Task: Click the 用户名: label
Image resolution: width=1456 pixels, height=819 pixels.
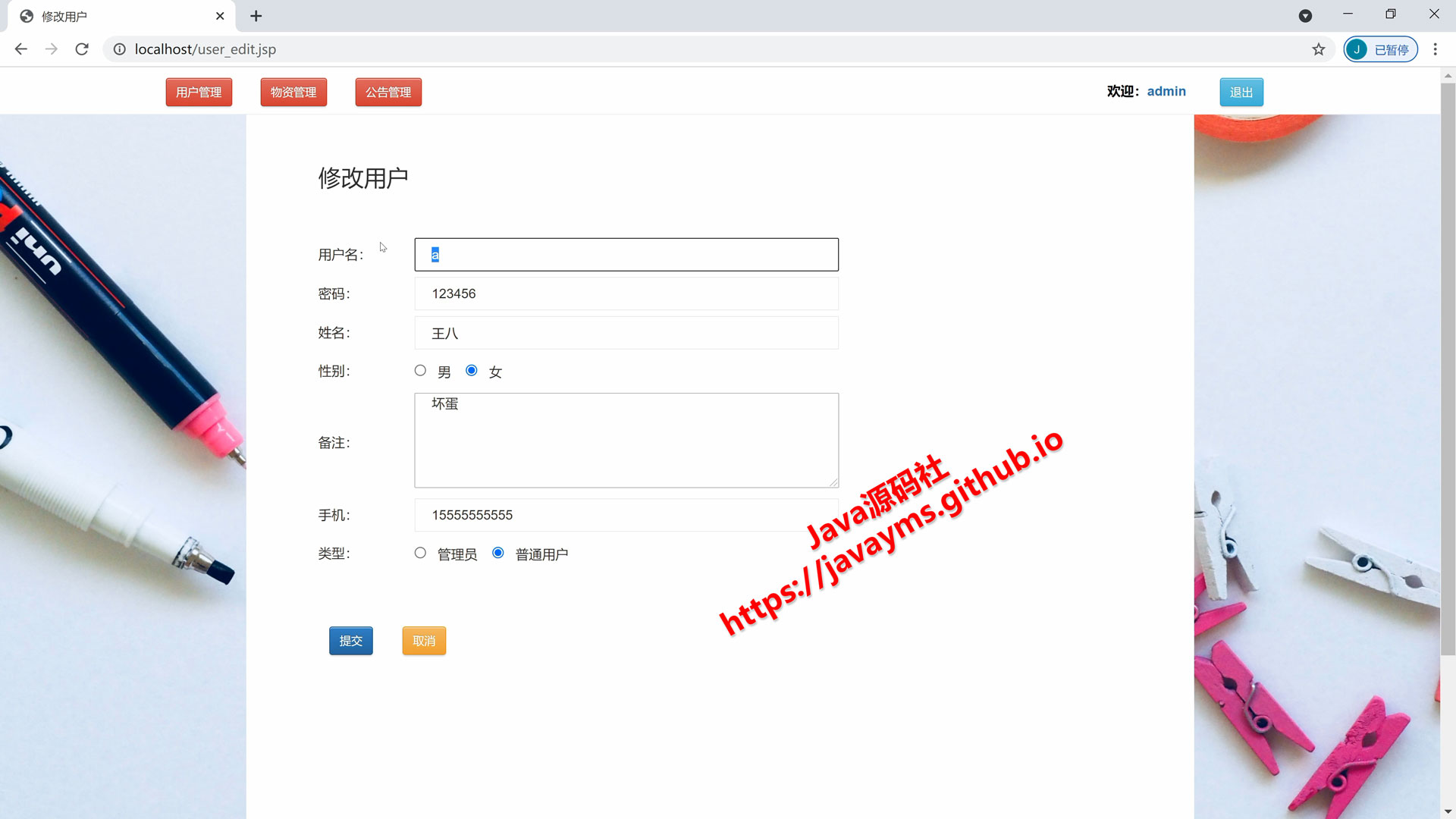Action: point(340,255)
